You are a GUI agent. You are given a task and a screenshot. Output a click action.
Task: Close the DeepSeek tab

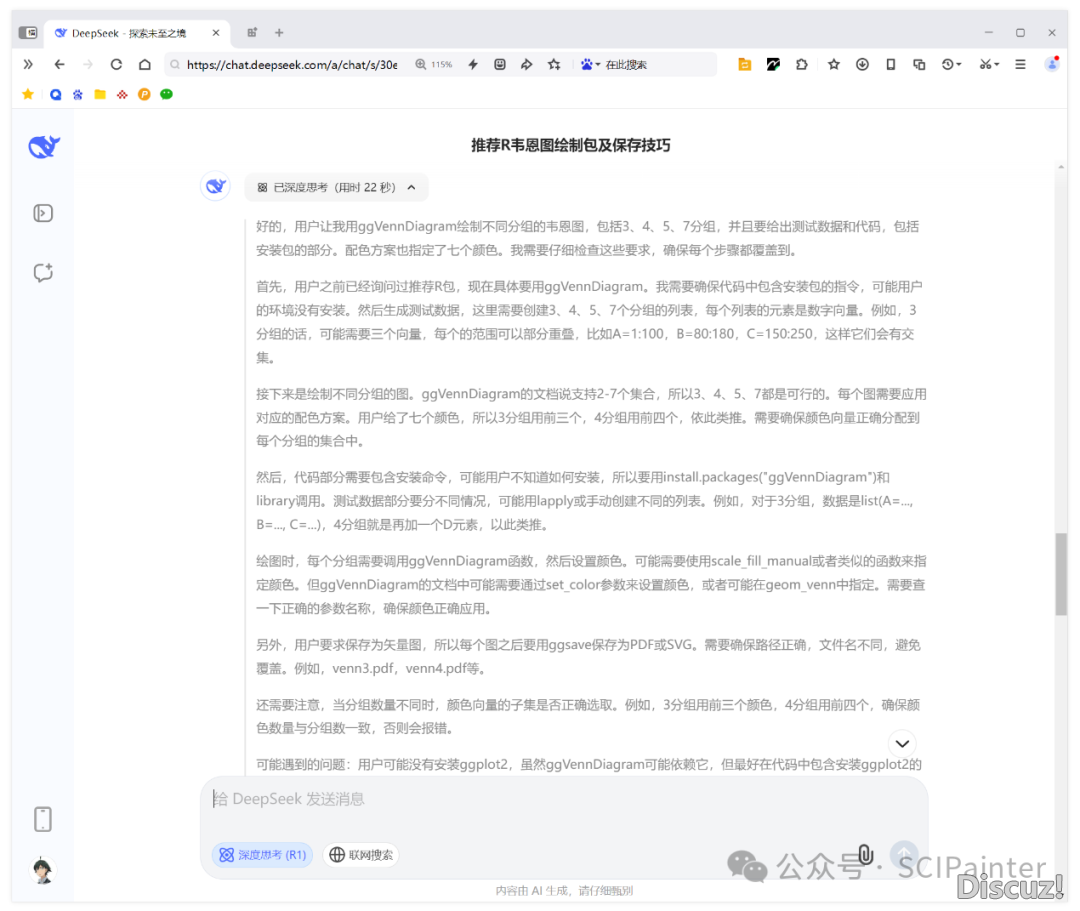(x=216, y=33)
